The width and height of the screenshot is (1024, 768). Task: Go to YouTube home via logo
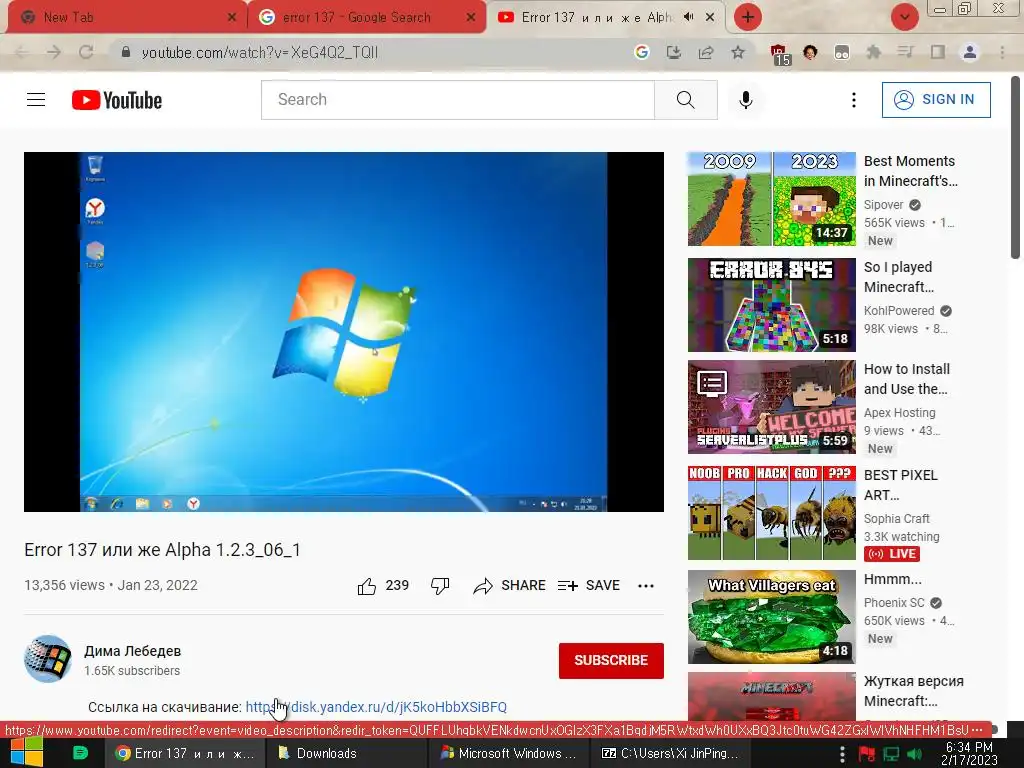pyautogui.click(x=117, y=100)
